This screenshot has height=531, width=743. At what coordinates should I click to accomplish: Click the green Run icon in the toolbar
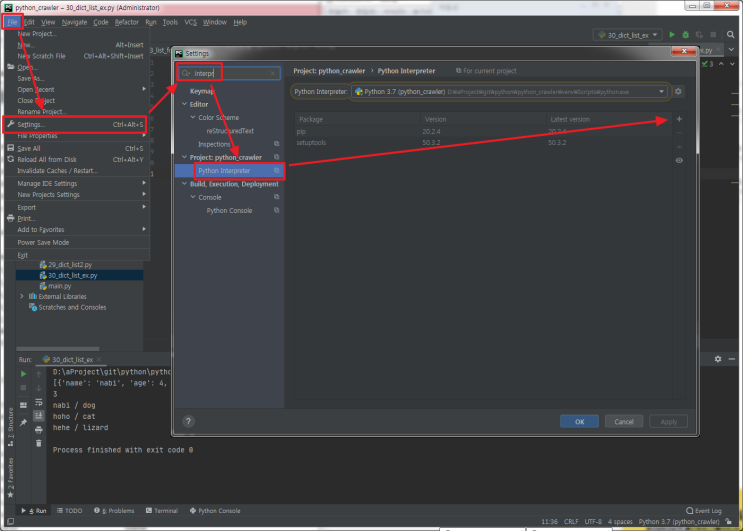671,35
